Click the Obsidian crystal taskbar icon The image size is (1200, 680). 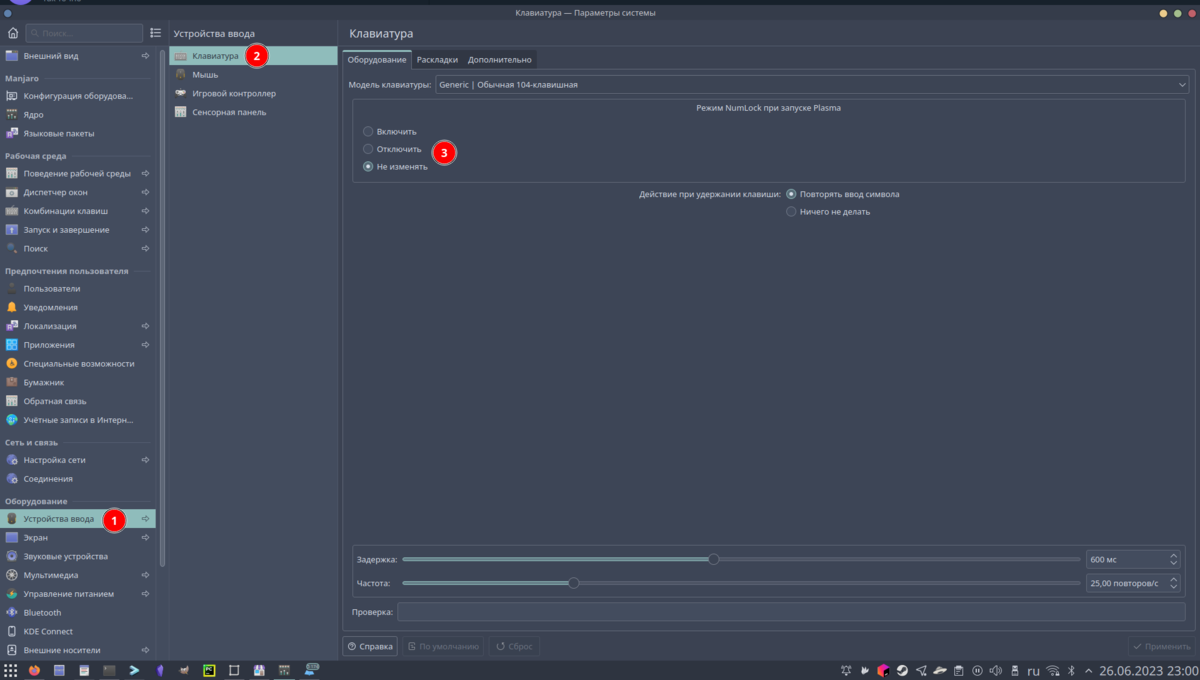point(160,670)
